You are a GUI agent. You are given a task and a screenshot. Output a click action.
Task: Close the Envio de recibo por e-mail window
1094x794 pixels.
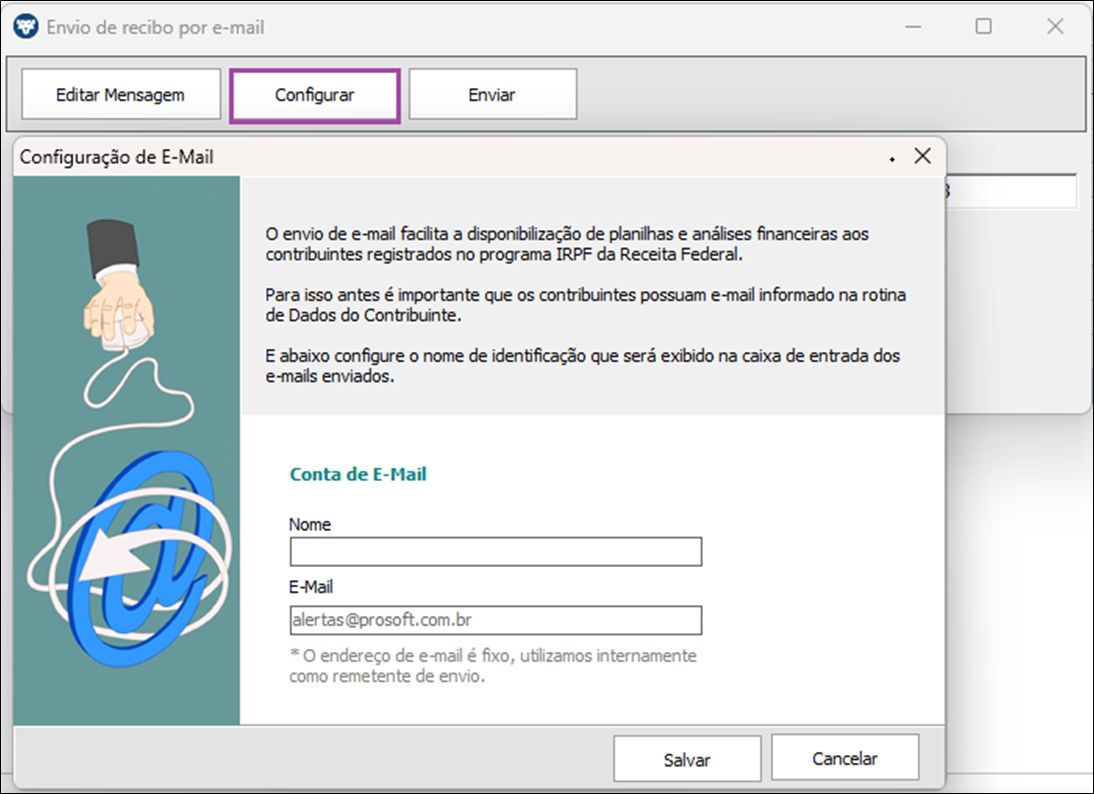tap(1055, 27)
